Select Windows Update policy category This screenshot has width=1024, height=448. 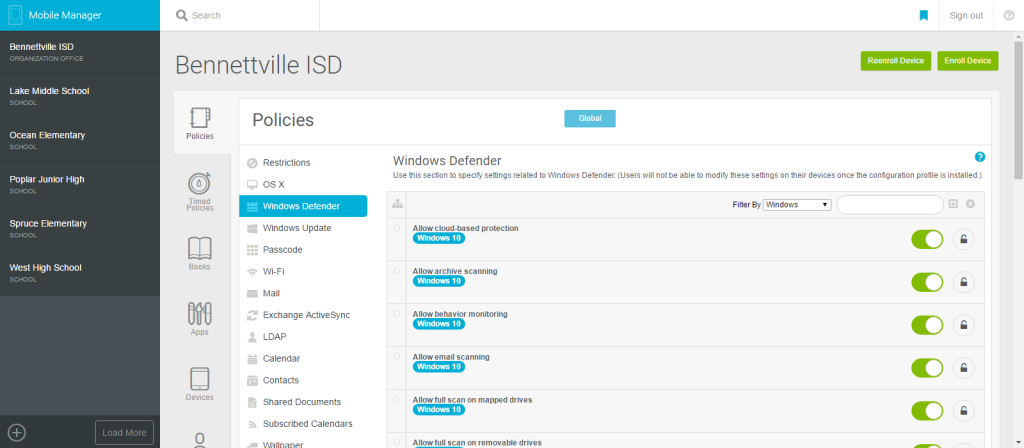303,228
